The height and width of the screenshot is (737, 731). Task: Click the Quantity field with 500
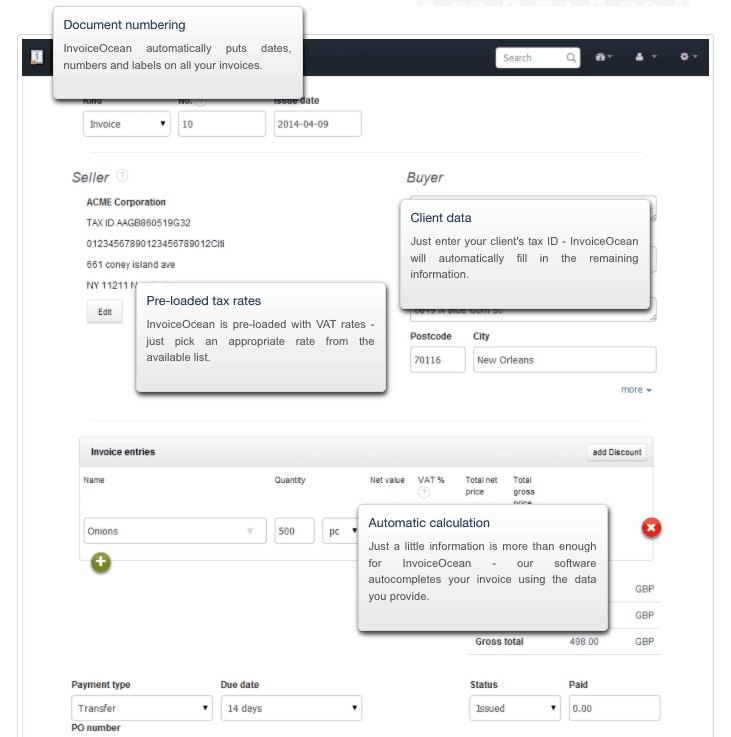click(x=294, y=531)
